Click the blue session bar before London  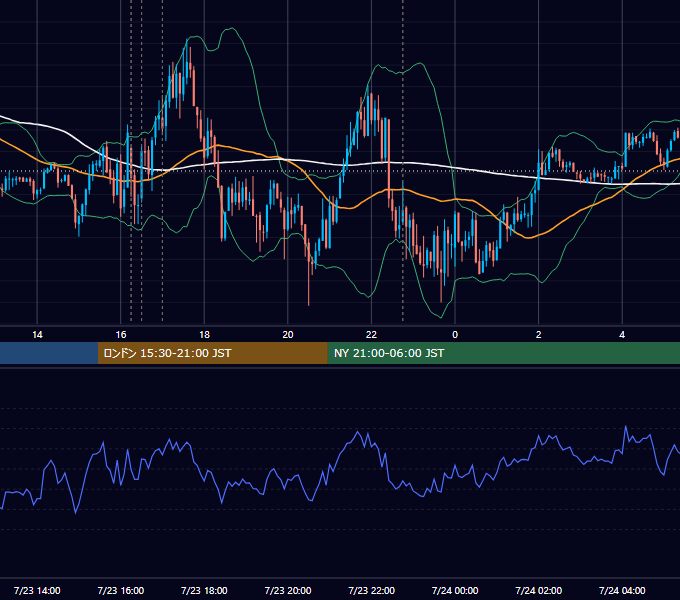49,353
